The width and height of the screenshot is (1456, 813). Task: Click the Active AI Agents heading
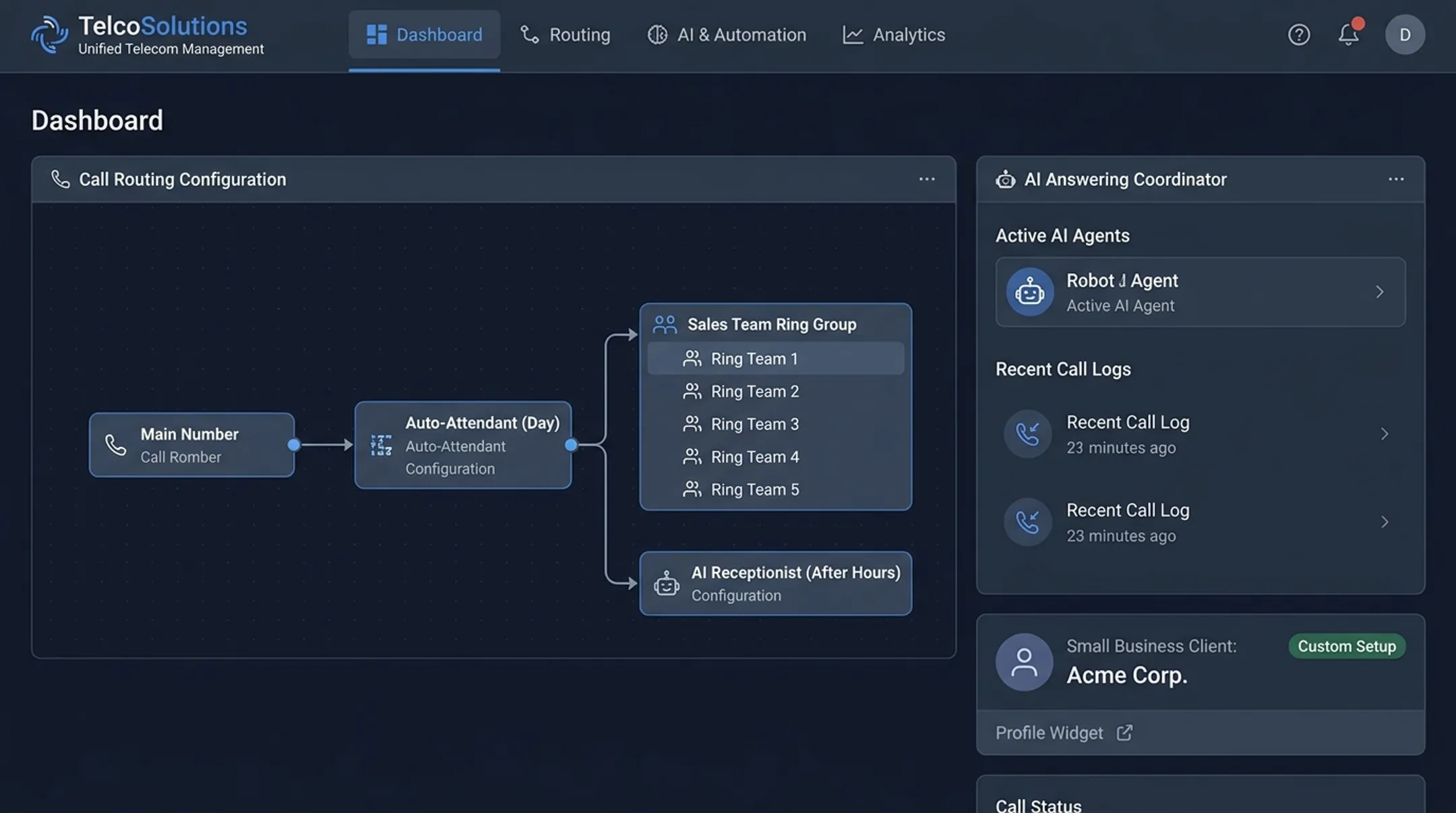click(x=1062, y=236)
